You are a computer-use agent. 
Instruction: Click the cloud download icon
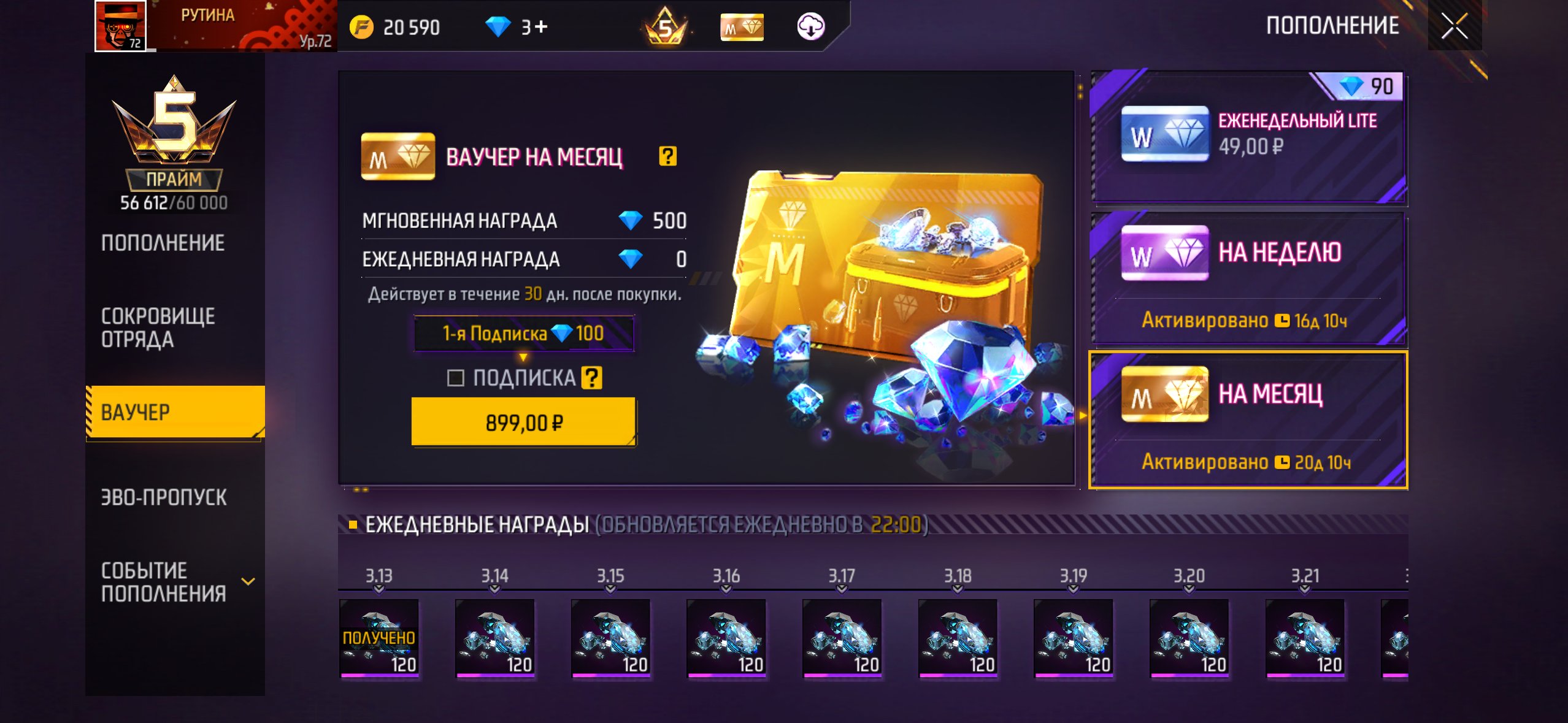810,27
